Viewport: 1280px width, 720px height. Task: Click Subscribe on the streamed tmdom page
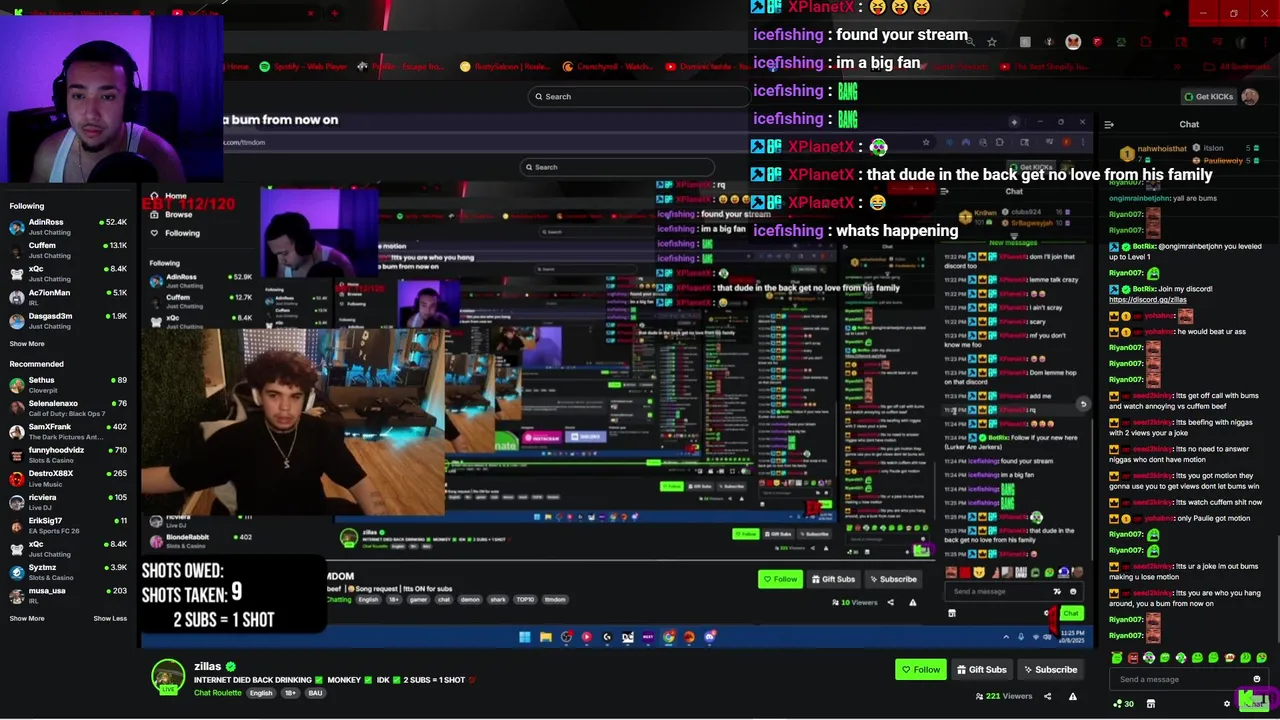[x=892, y=579]
